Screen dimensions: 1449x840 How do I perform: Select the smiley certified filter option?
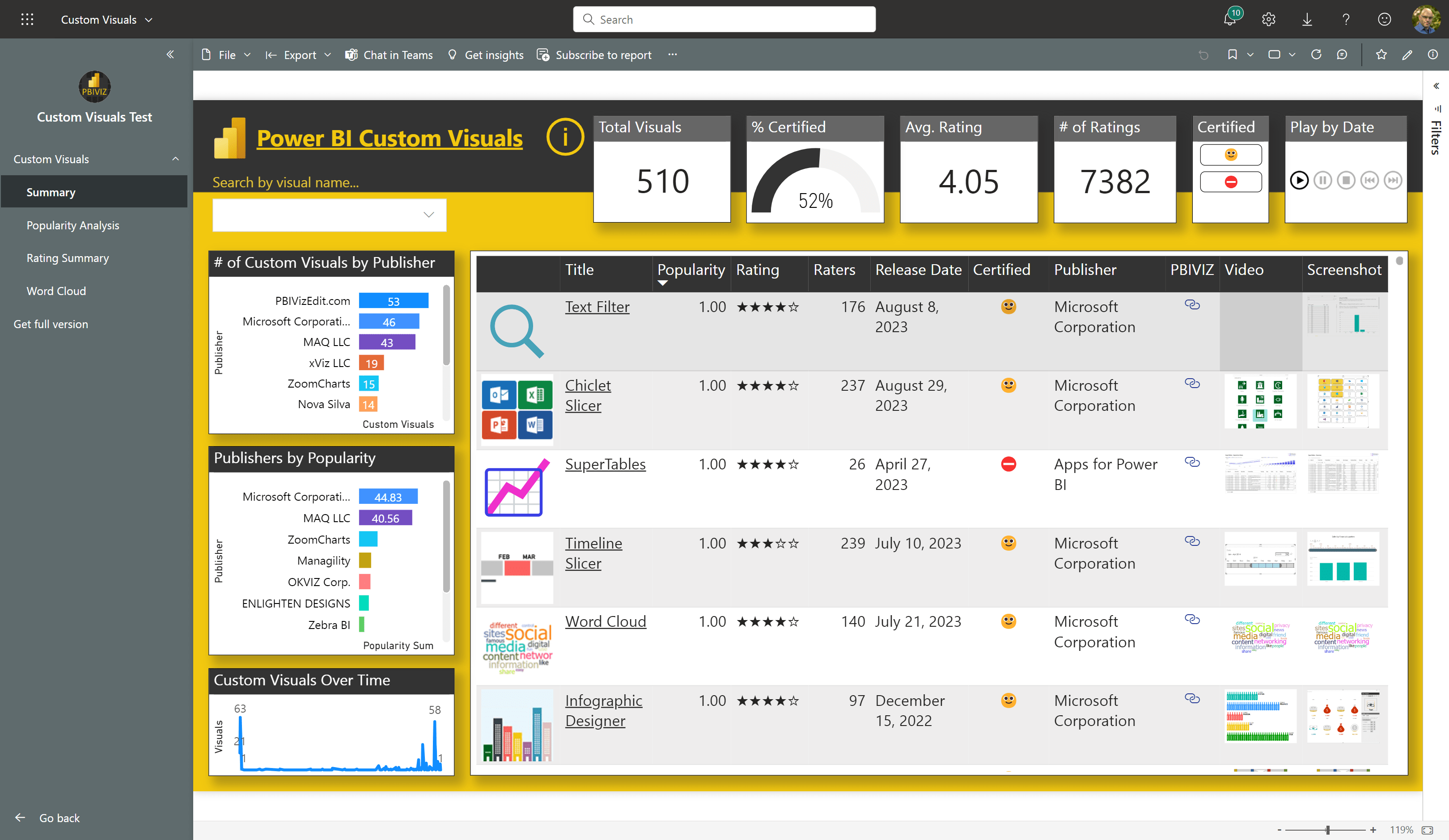(x=1230, y=155)
